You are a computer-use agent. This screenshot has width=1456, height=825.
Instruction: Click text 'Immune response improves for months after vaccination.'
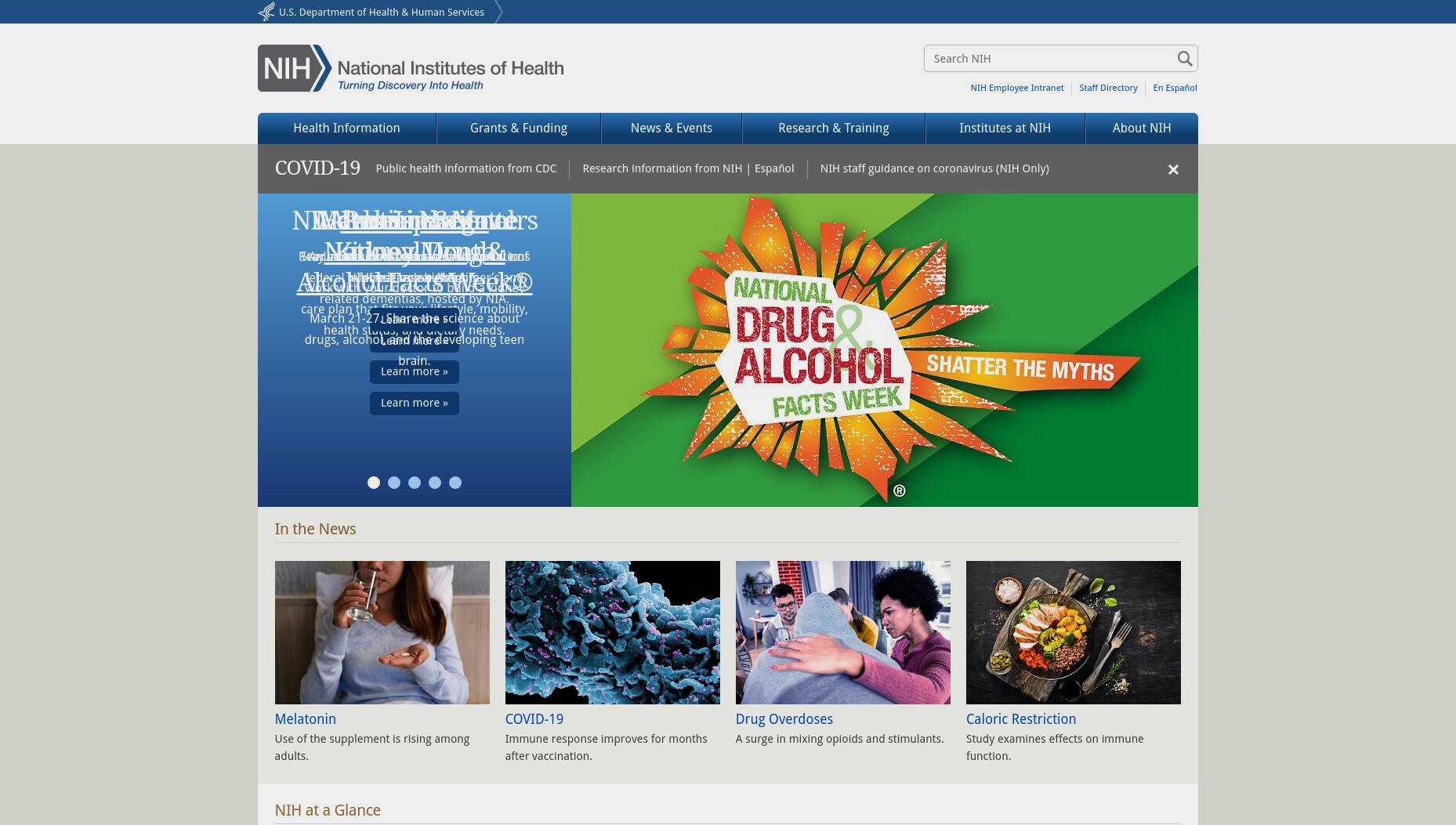(607, 747)
